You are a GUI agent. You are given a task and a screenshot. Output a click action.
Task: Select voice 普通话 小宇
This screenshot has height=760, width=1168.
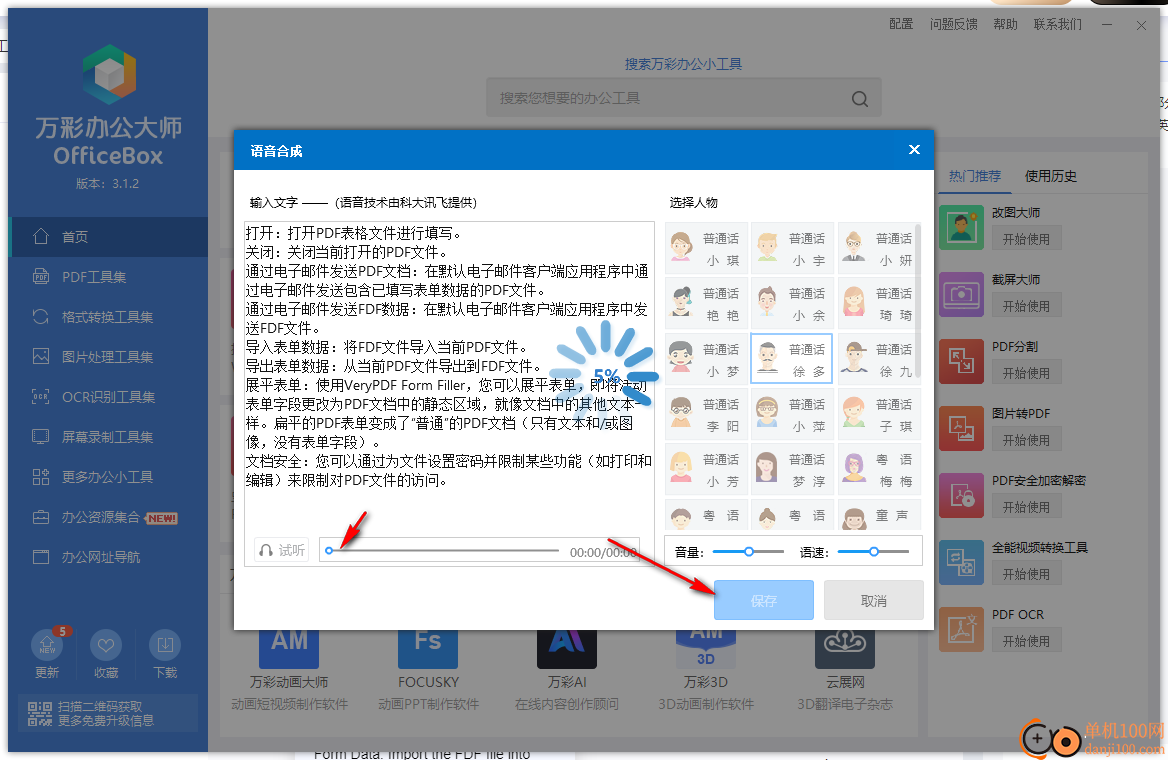791,249
